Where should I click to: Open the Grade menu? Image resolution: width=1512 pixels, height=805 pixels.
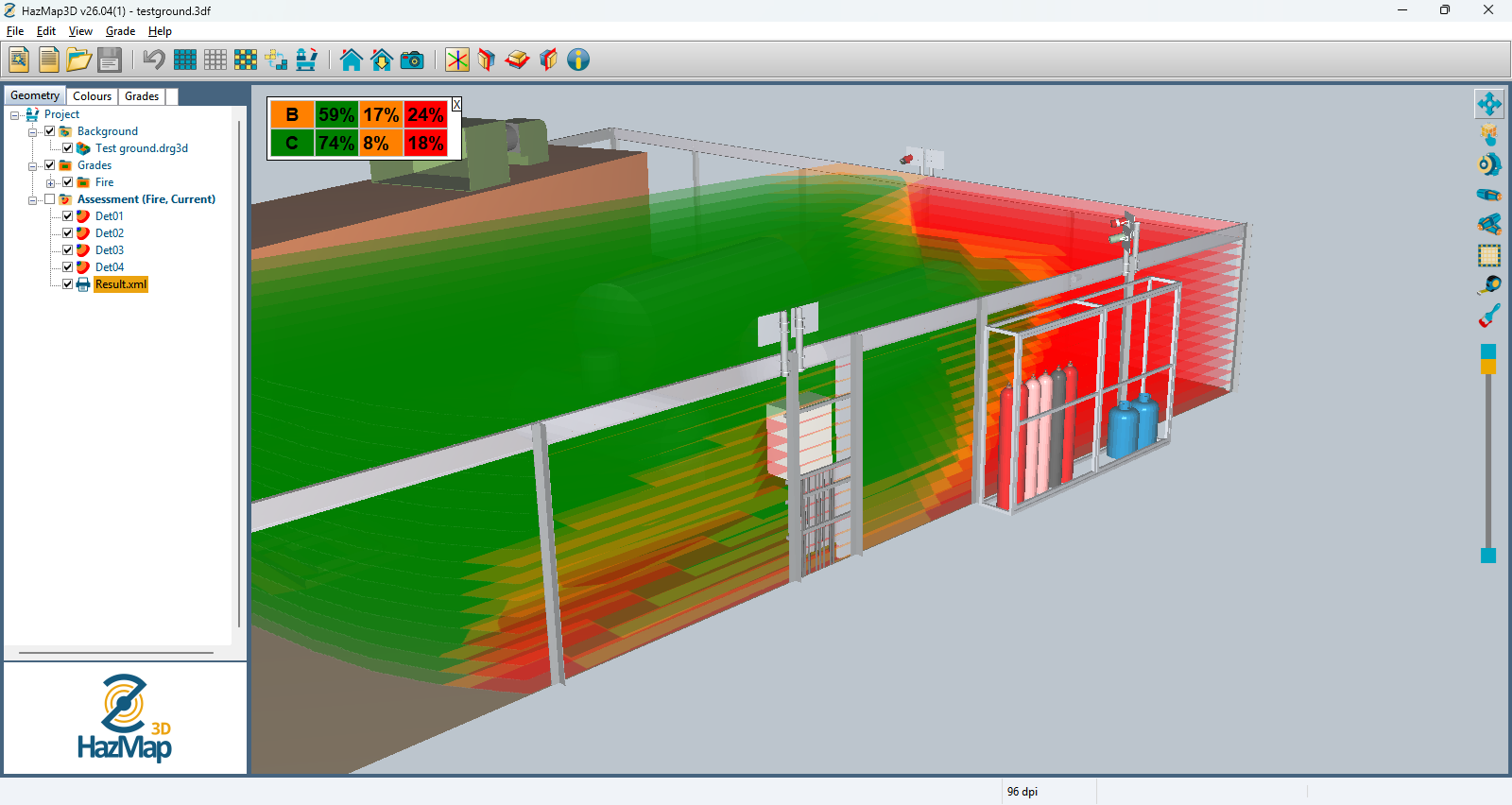(x=120, y=31)
